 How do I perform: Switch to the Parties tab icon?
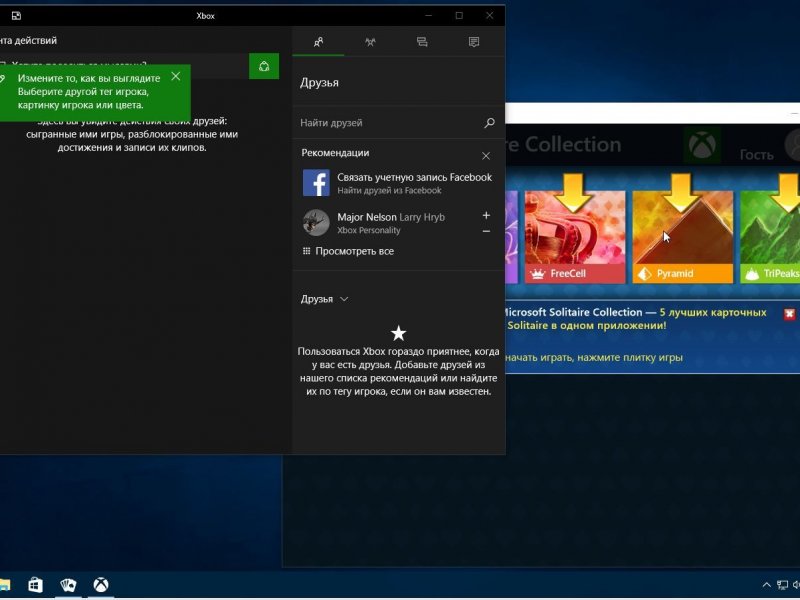point(370,42)
